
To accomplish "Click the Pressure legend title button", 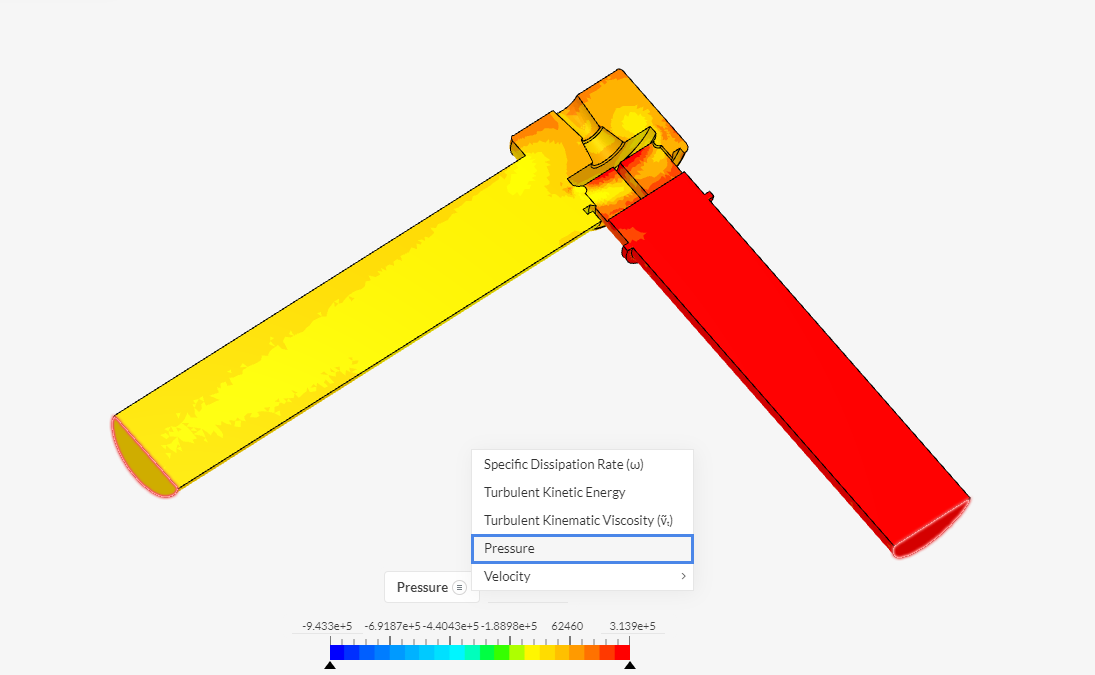I will [421, 587].
